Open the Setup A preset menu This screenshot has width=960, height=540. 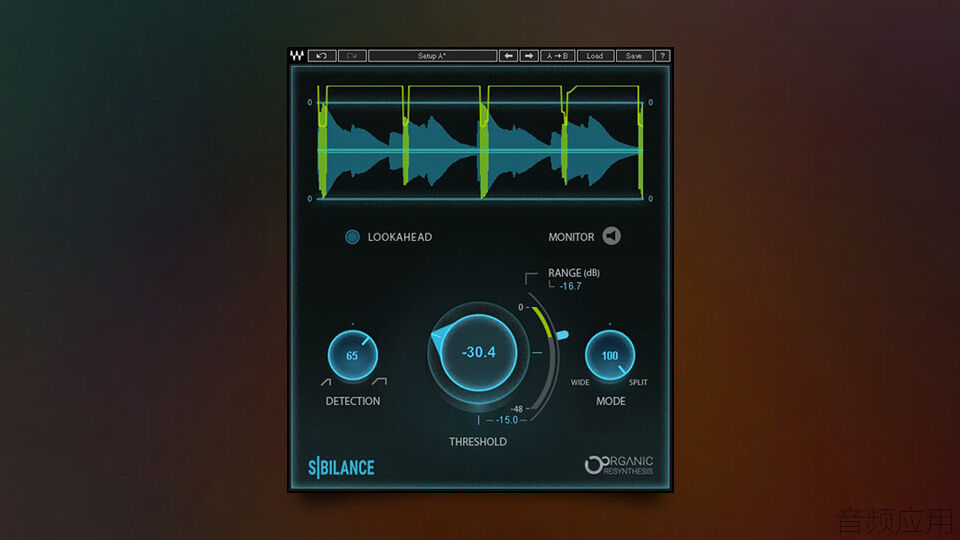coord(432,56)
